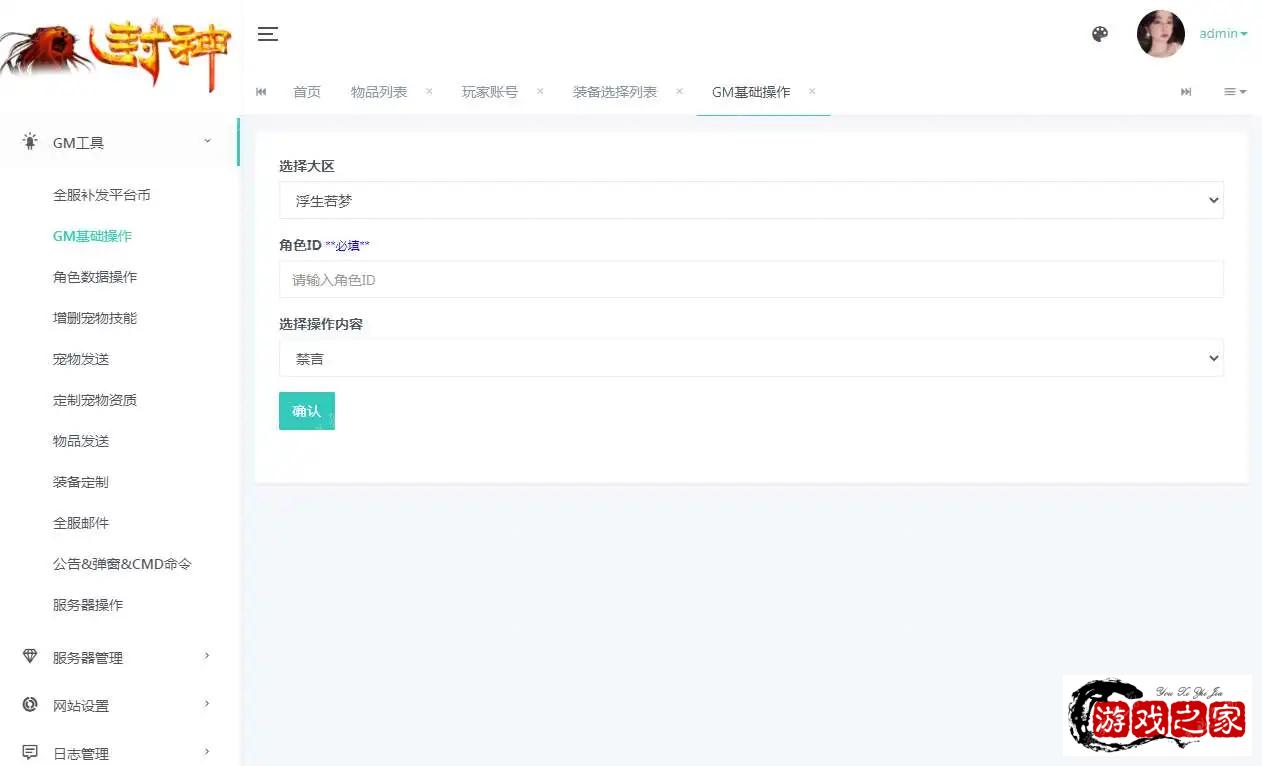Open the 选择操作内容 dropdown

coord(750,358)
